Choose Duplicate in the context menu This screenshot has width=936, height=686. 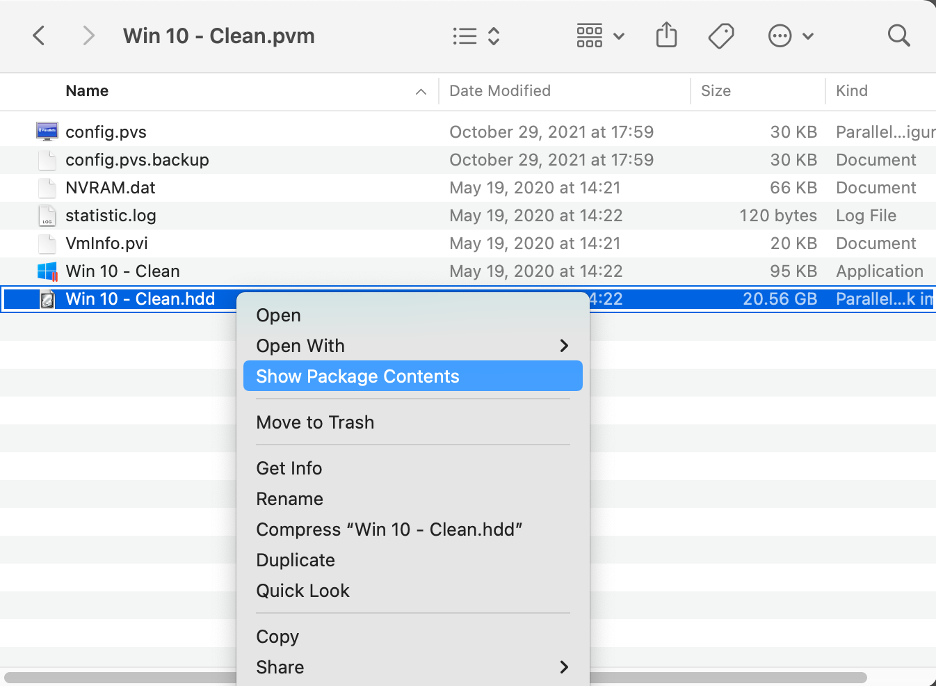[x=295, y=560]
